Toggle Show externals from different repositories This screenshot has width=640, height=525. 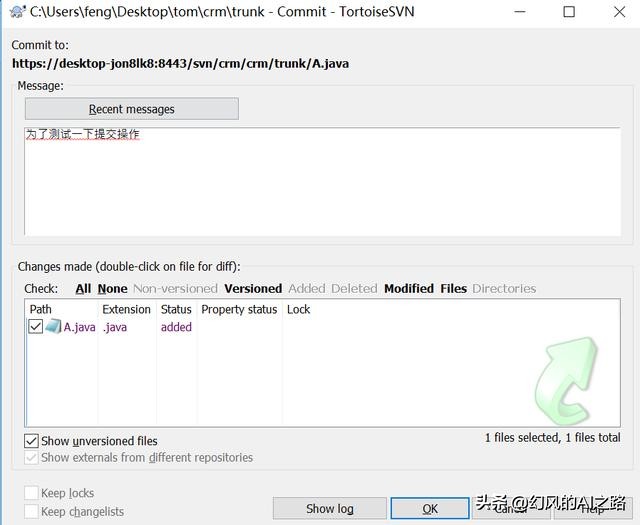coord(31,458)
